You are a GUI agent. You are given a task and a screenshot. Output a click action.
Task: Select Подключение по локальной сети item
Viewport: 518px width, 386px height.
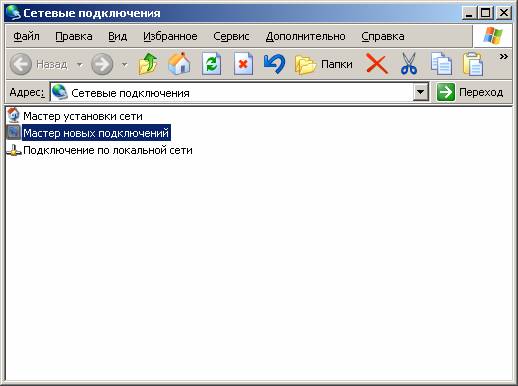click(x=108, y=150)
